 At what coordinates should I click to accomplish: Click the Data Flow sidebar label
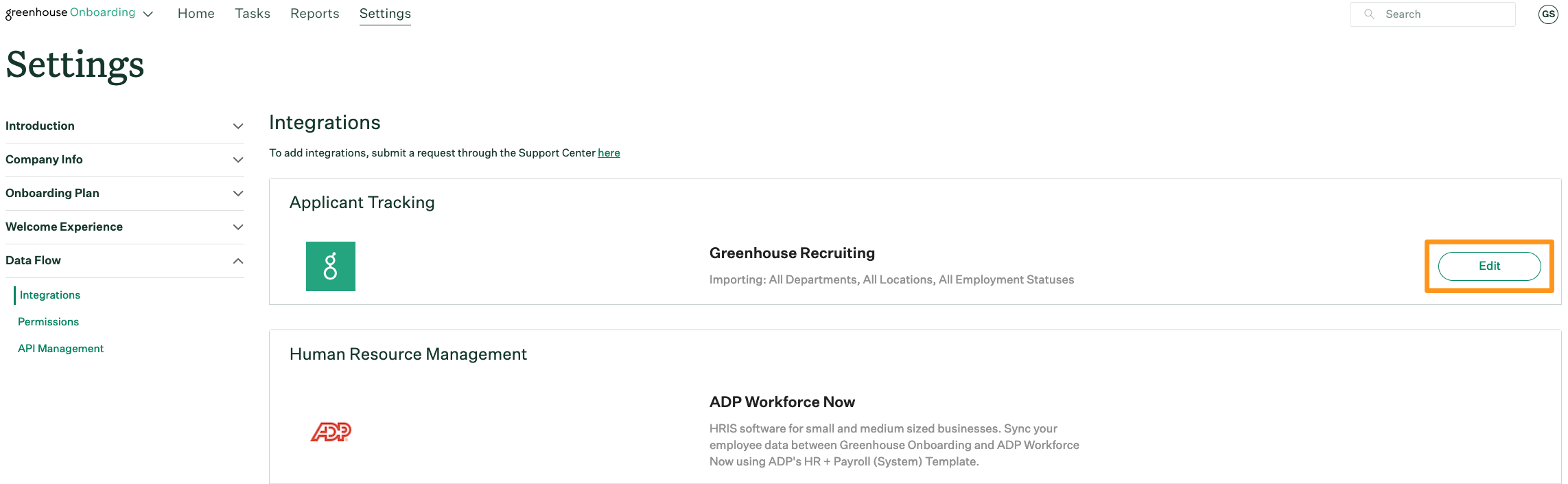pyautogui.click(x=33, y=261)
